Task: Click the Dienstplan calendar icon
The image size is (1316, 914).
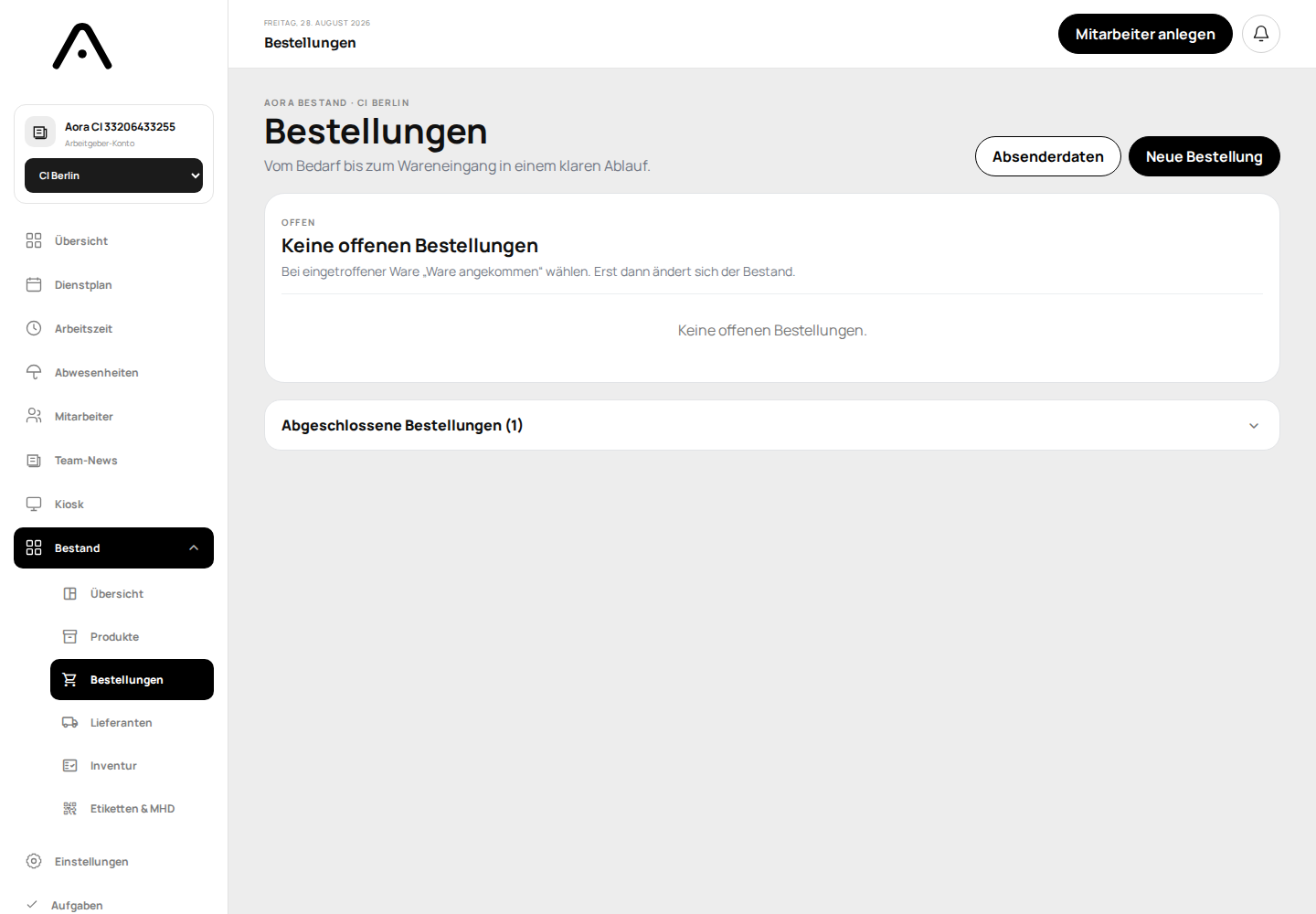Action: pyautogui.click(x=34, y=284)
